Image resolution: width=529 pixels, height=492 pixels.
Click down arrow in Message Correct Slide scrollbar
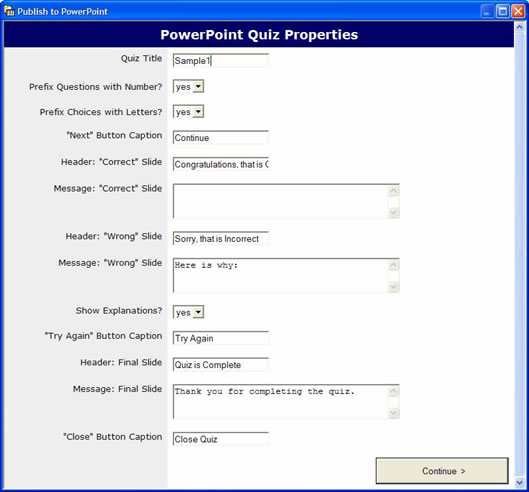point(393,212)
